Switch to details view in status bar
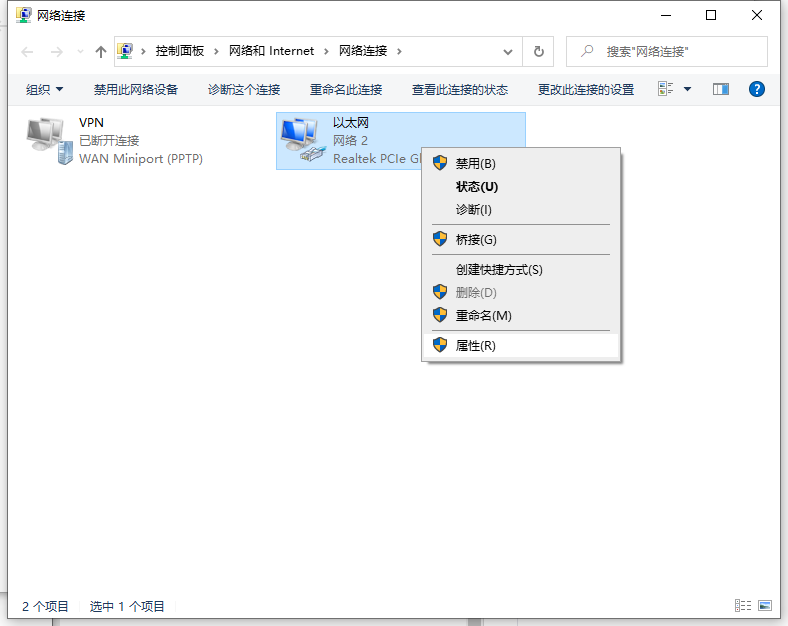 pyautogui.click(x=742, y=606)
